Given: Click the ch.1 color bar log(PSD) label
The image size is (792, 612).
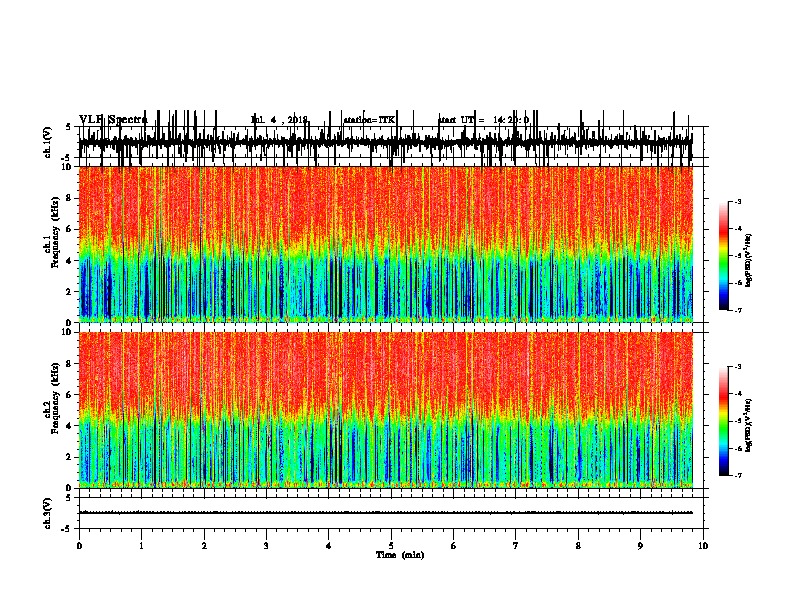Looking at the screenshot, I should pyautogui.click(x=749, y=260).
